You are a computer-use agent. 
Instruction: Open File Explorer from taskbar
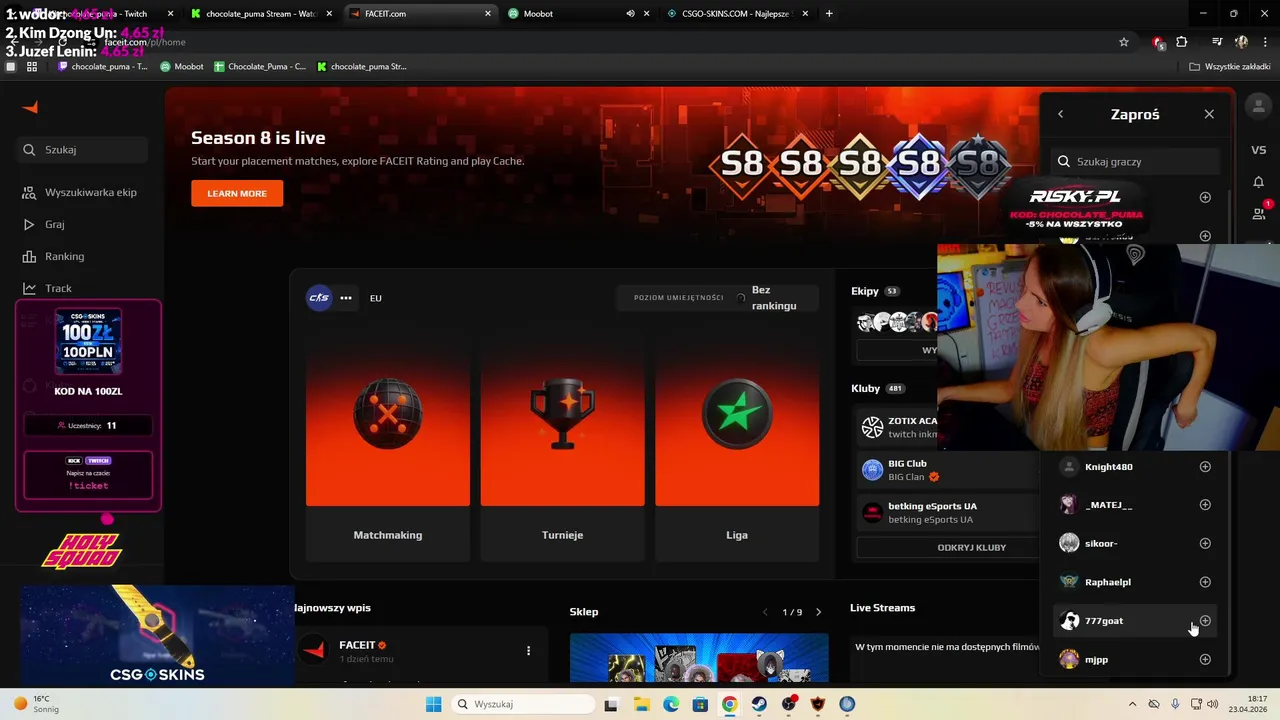click(x=640, y=704)
